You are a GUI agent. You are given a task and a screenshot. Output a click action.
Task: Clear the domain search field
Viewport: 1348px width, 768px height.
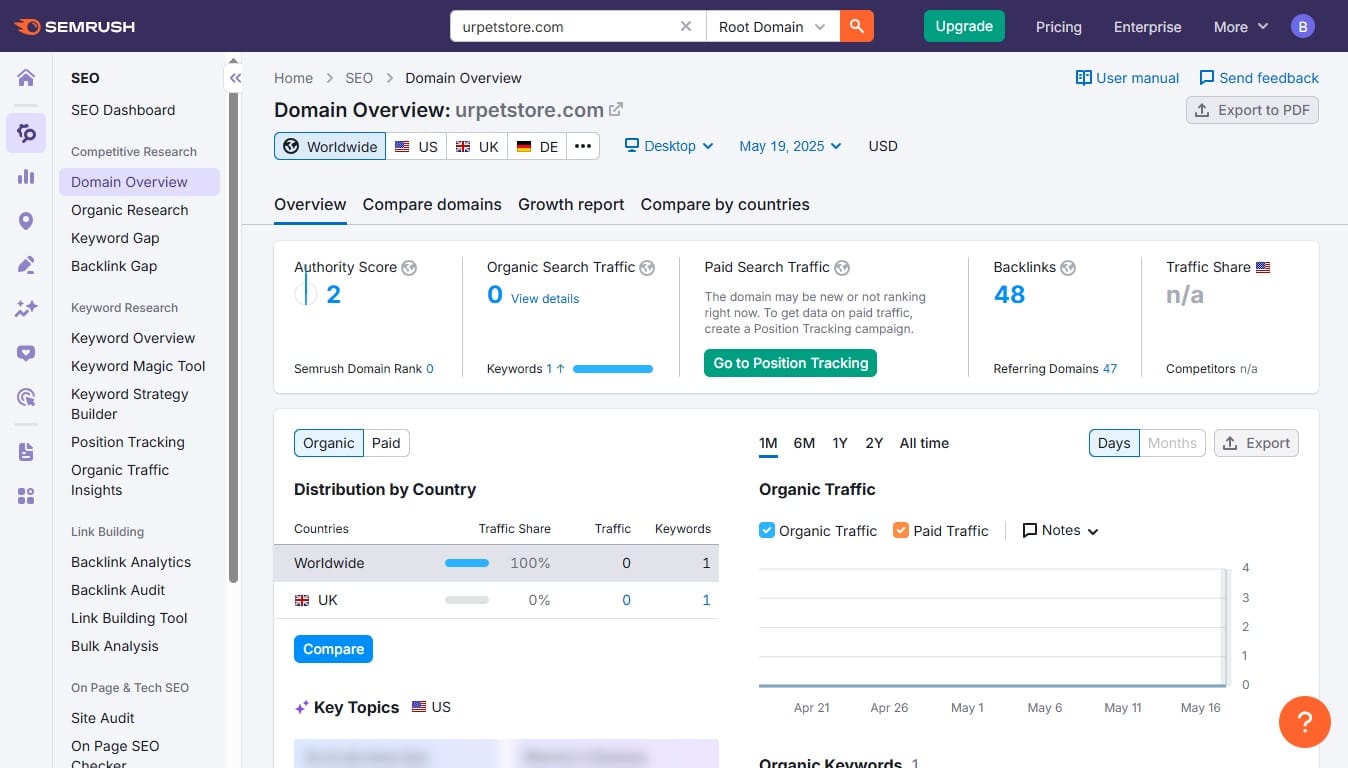(x=685, y=27)
